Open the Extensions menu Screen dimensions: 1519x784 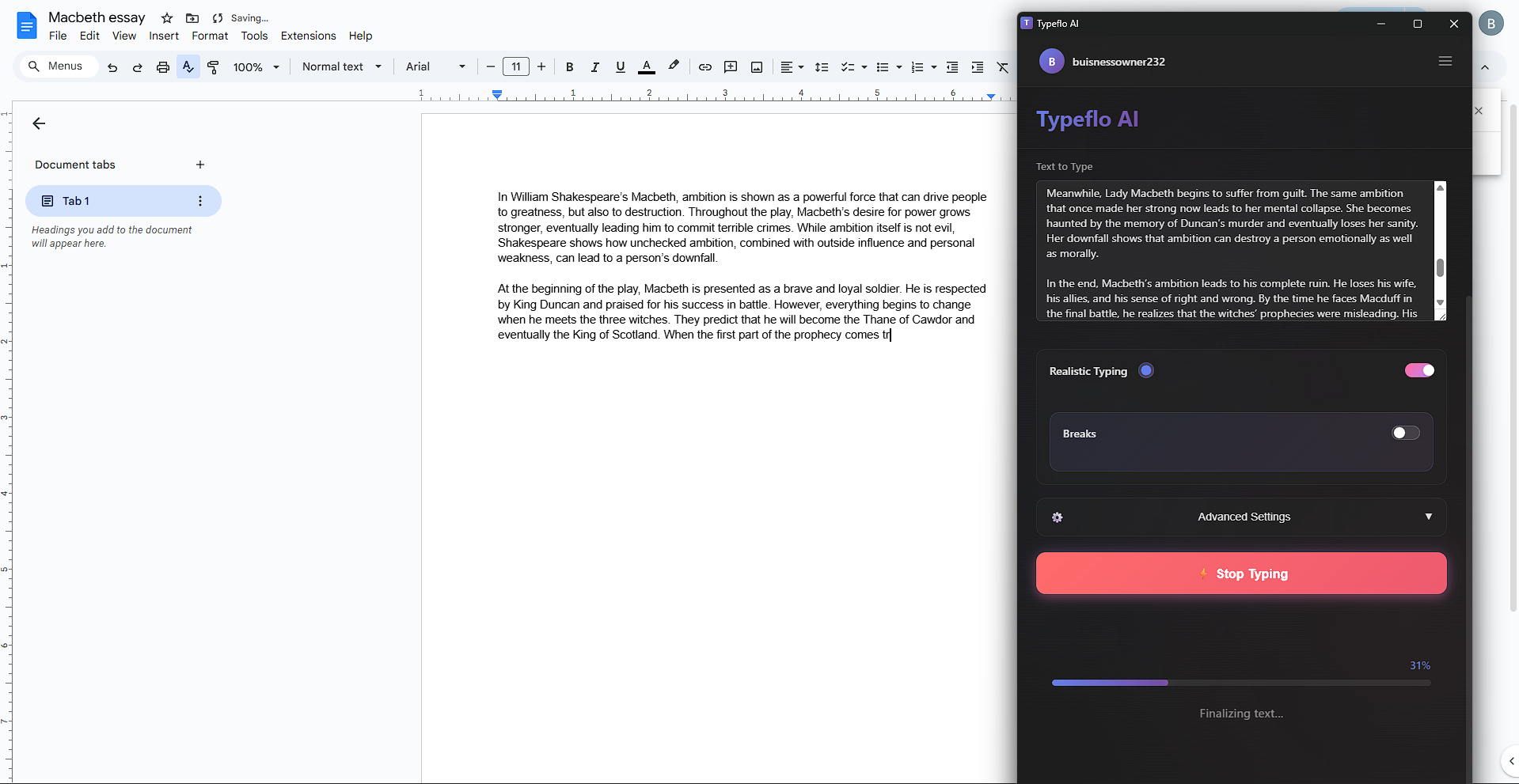tap(308, 36)
